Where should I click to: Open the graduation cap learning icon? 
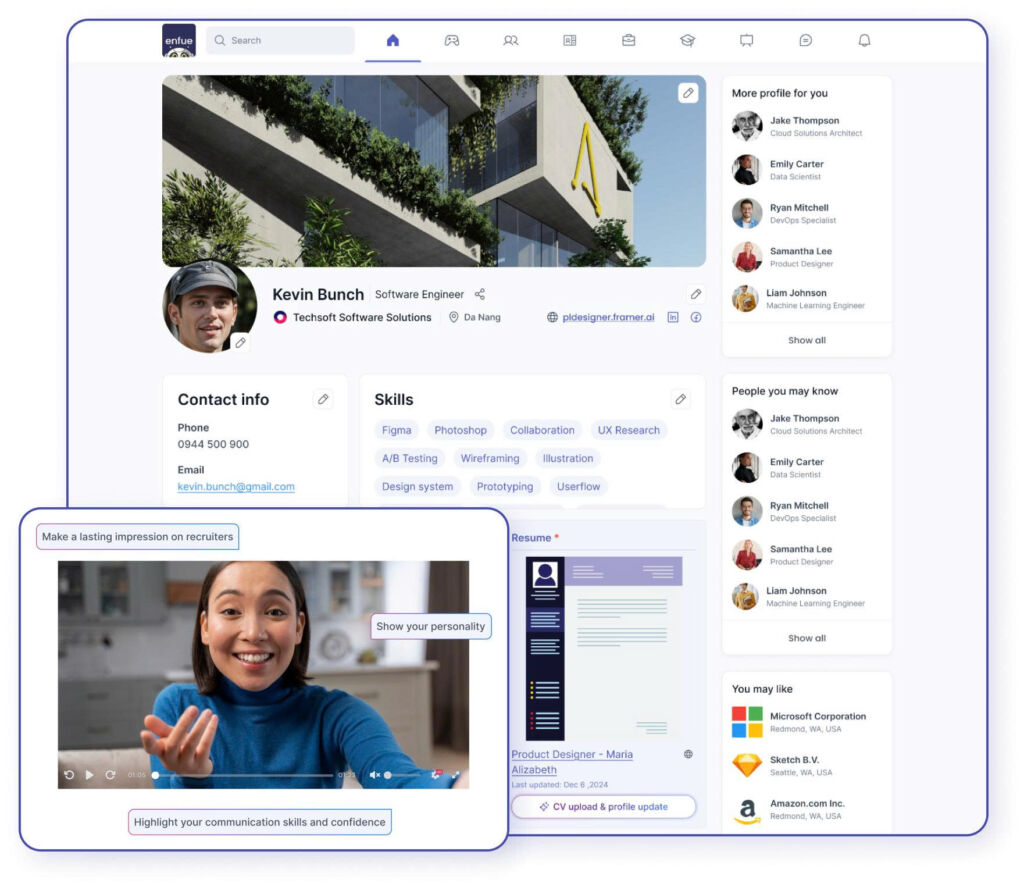coord(687,40)
